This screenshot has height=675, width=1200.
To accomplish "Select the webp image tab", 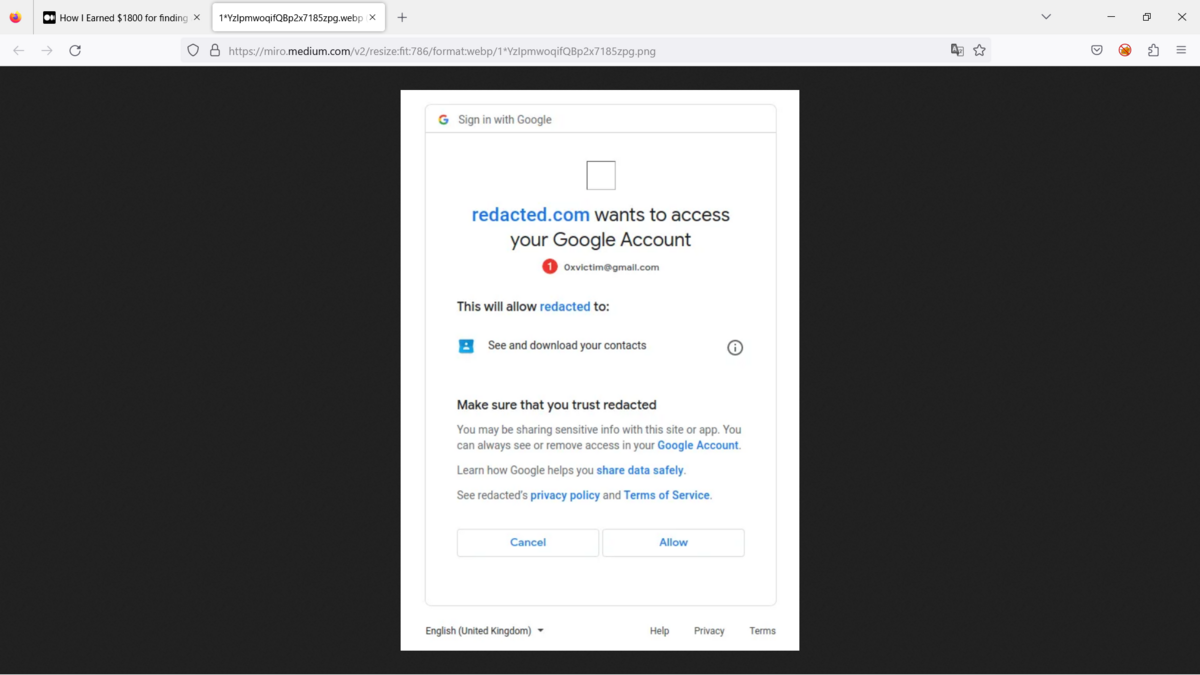I will (298, 17).
